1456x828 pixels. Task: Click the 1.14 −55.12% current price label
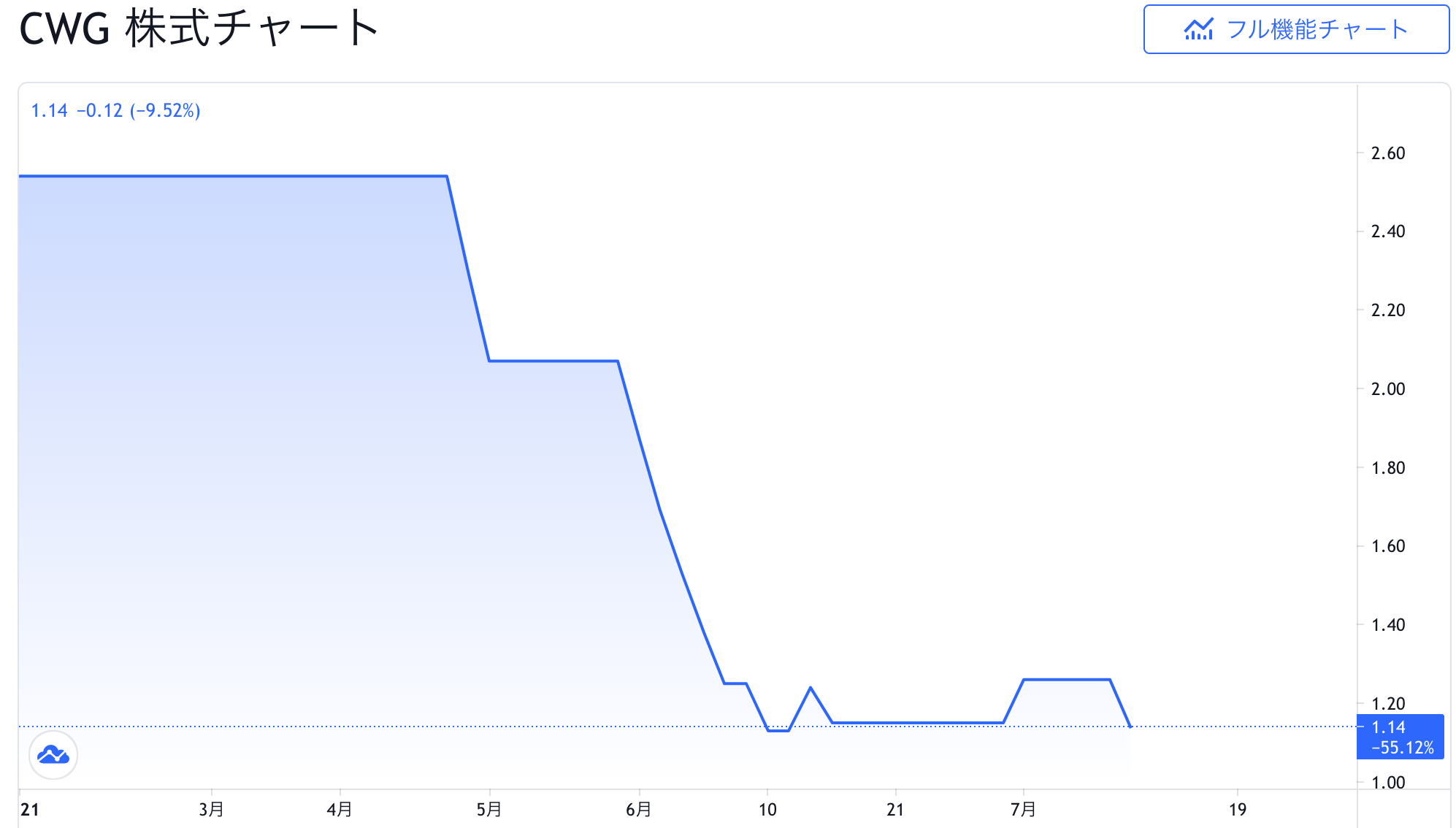(1400, 737)
